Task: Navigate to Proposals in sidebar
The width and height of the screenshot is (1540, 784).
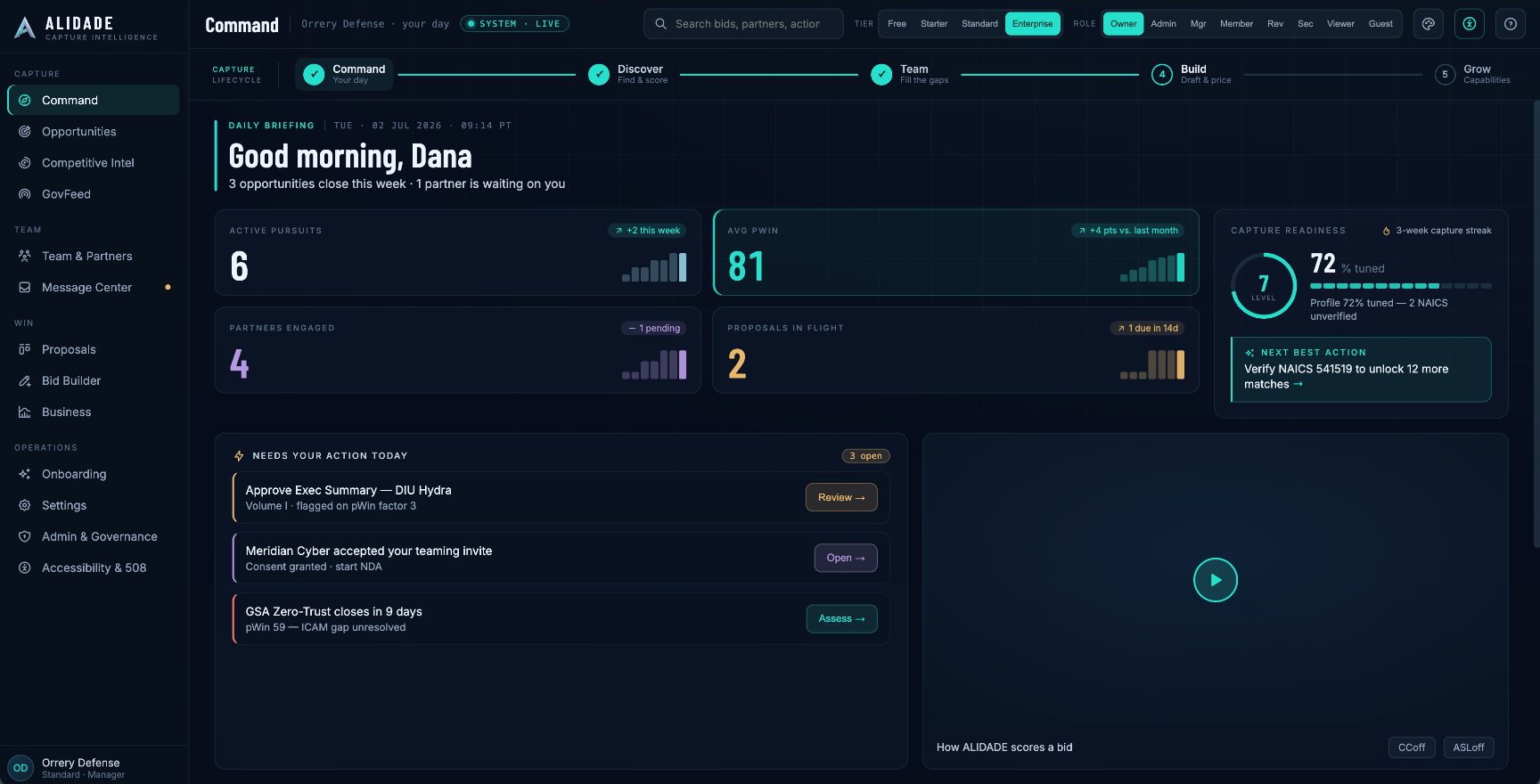Action: tap(93, 350)
